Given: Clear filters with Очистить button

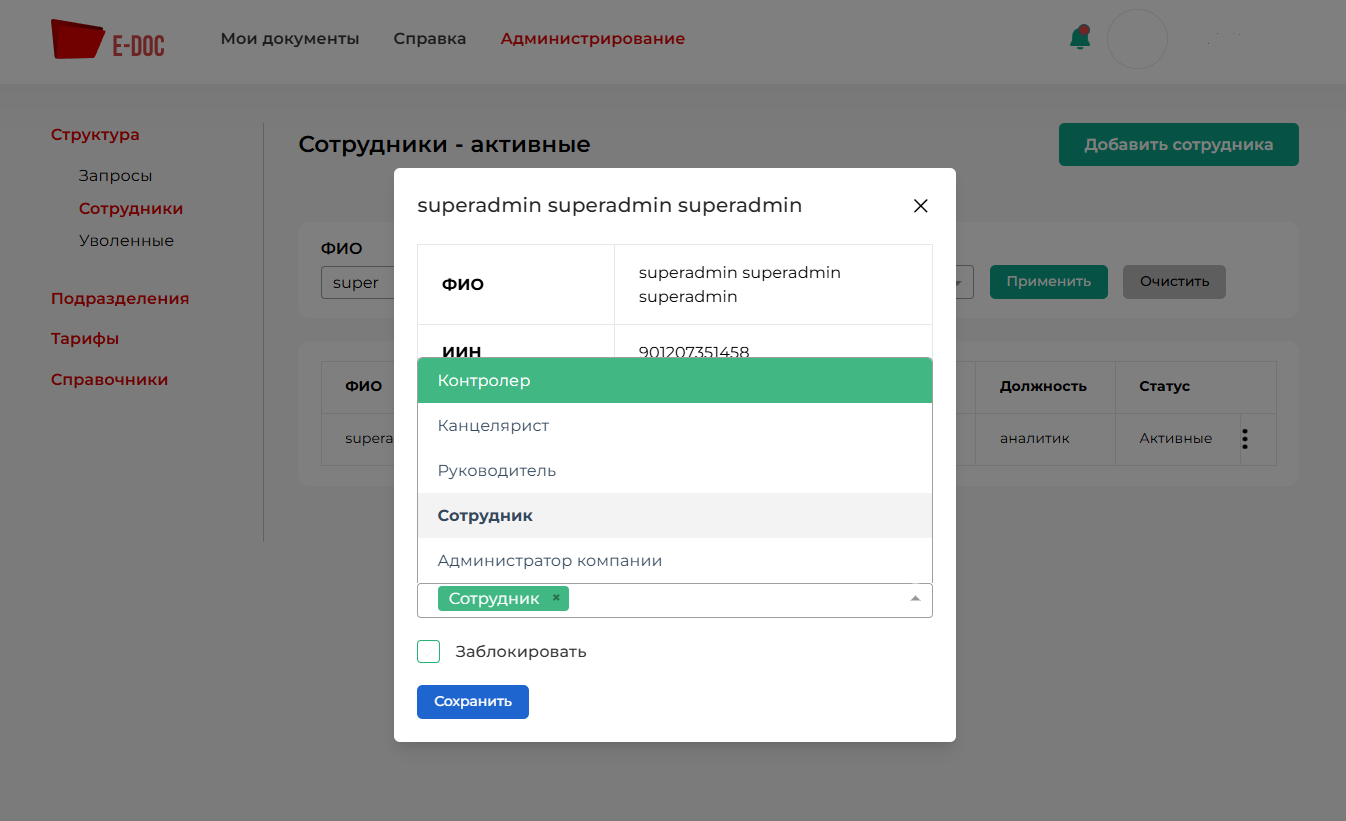Looking at the screenshot, I should (x=1174, y=282).
